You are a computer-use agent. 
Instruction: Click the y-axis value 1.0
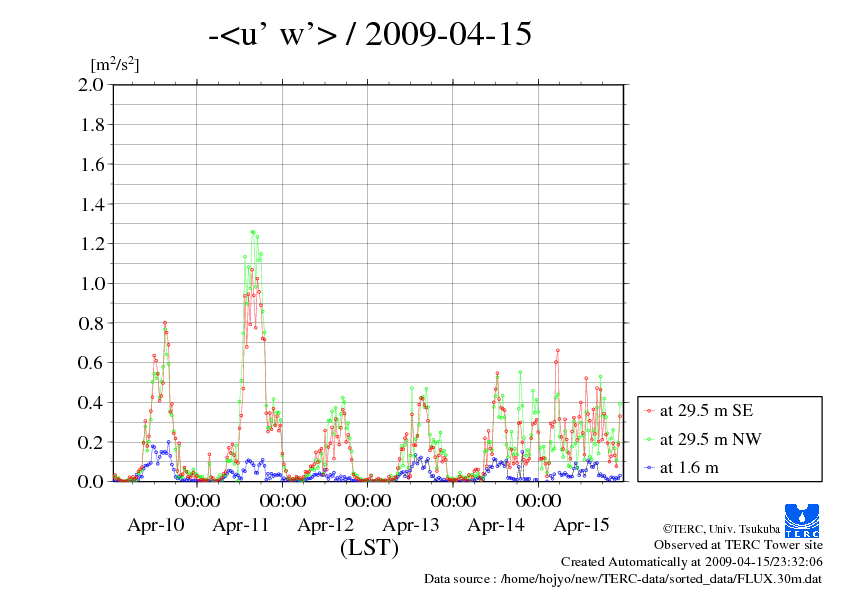point(92,284)
